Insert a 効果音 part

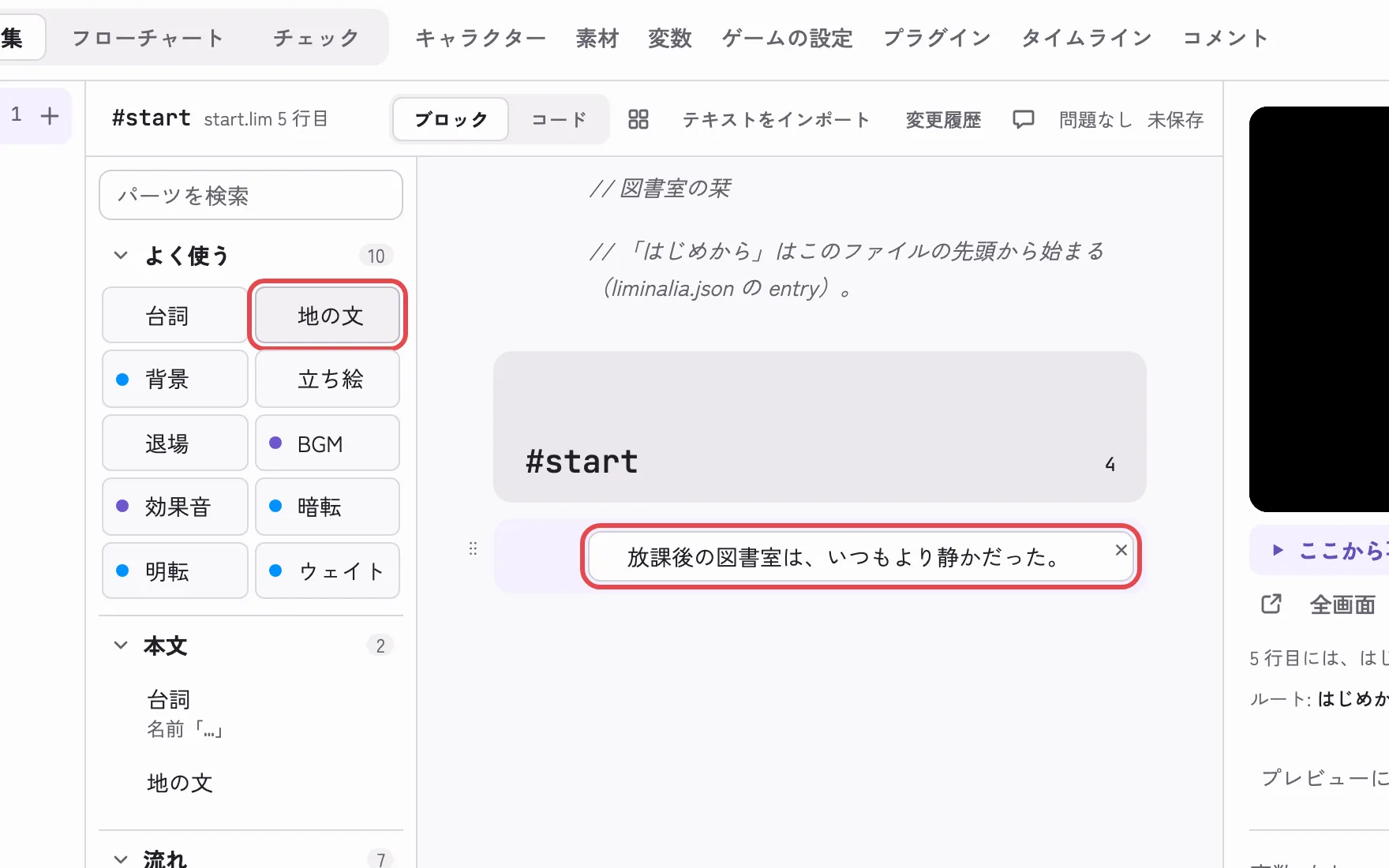175,507
